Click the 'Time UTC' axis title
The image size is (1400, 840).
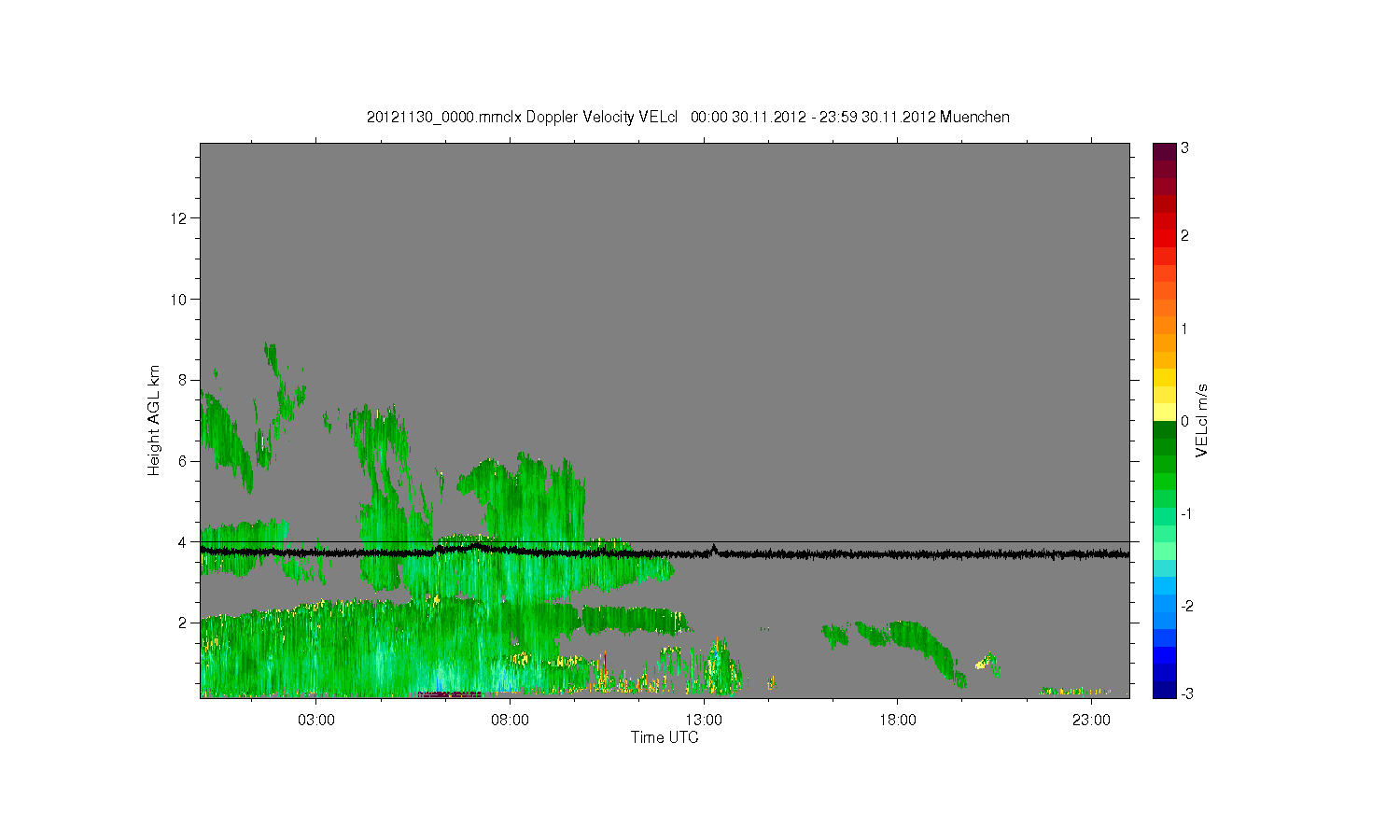665,737
